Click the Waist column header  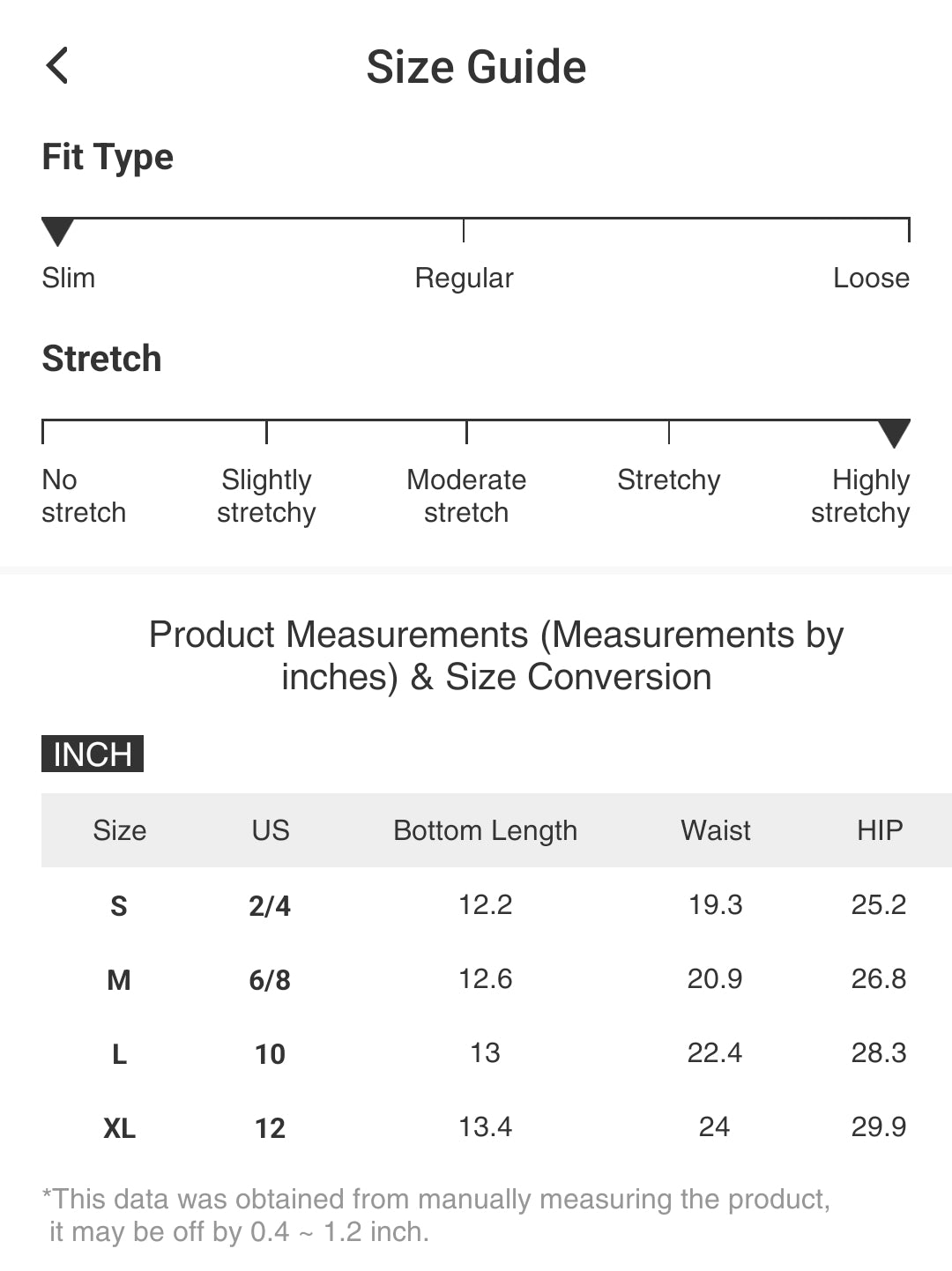(715, 830)
